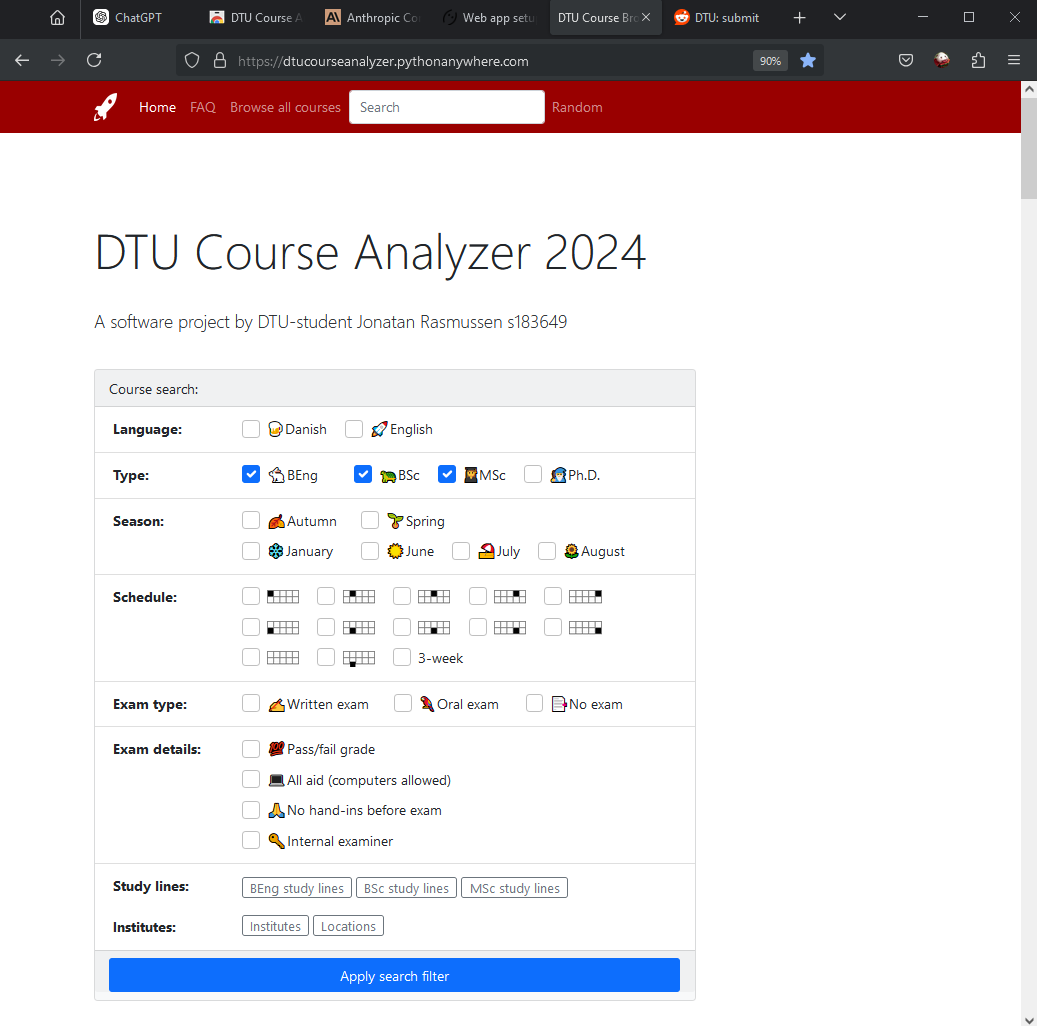Screen dimensions: 1037x1026
Task: Open Pocket save icon
Action: click(x=906, y=61)
